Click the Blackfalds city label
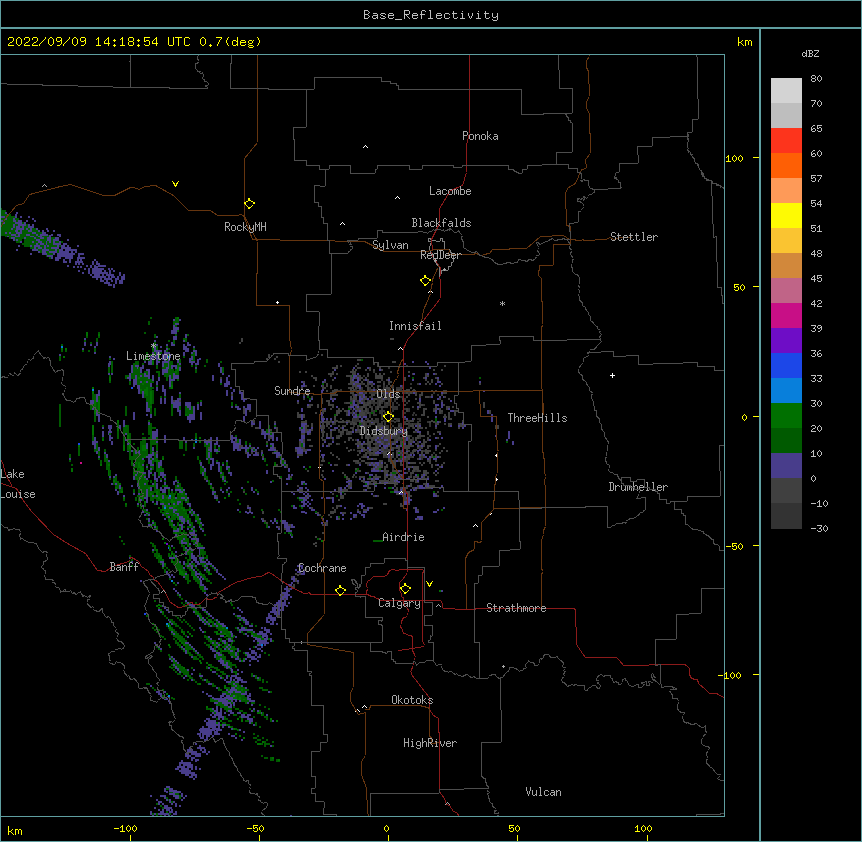 click(441, 223)
